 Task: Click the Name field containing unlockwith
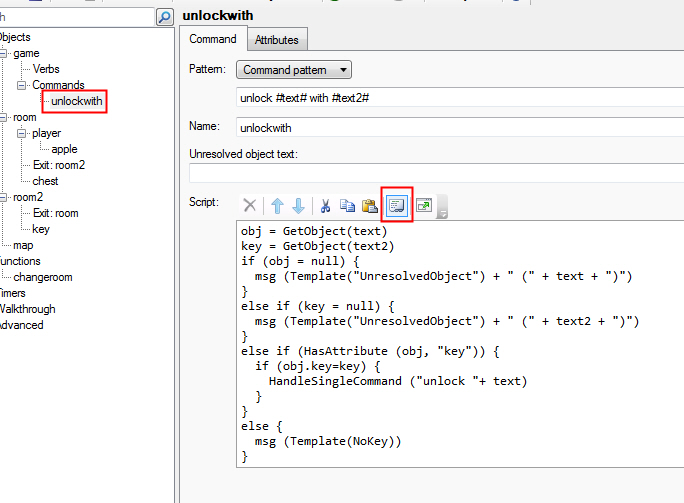(460, 128)
